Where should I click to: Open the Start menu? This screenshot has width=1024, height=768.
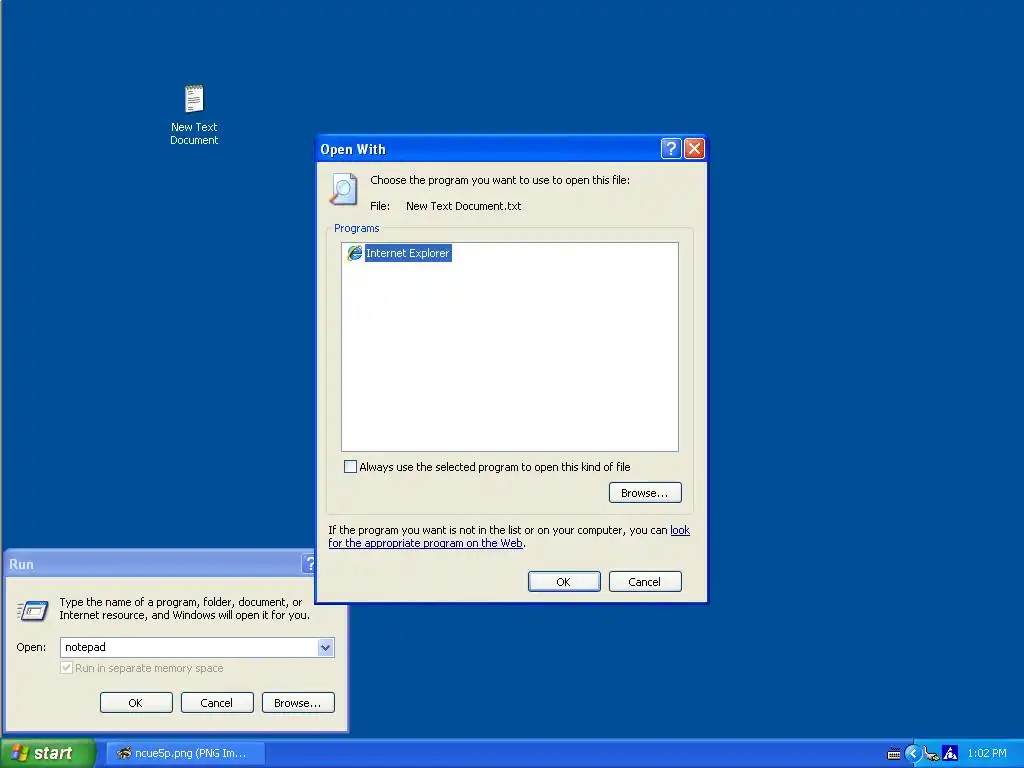pos(48,753)
